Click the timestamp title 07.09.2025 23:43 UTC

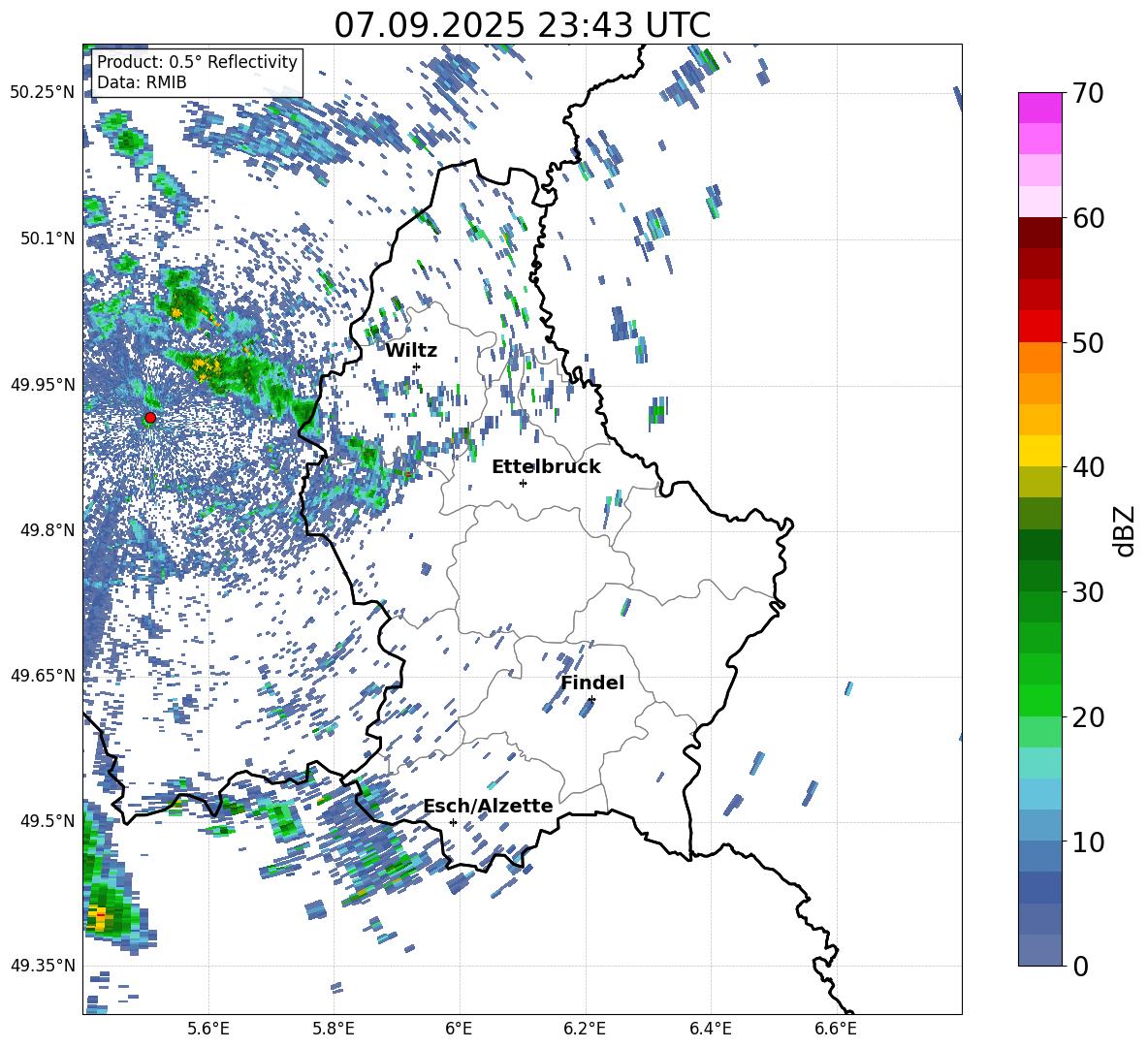click(522, 25)
